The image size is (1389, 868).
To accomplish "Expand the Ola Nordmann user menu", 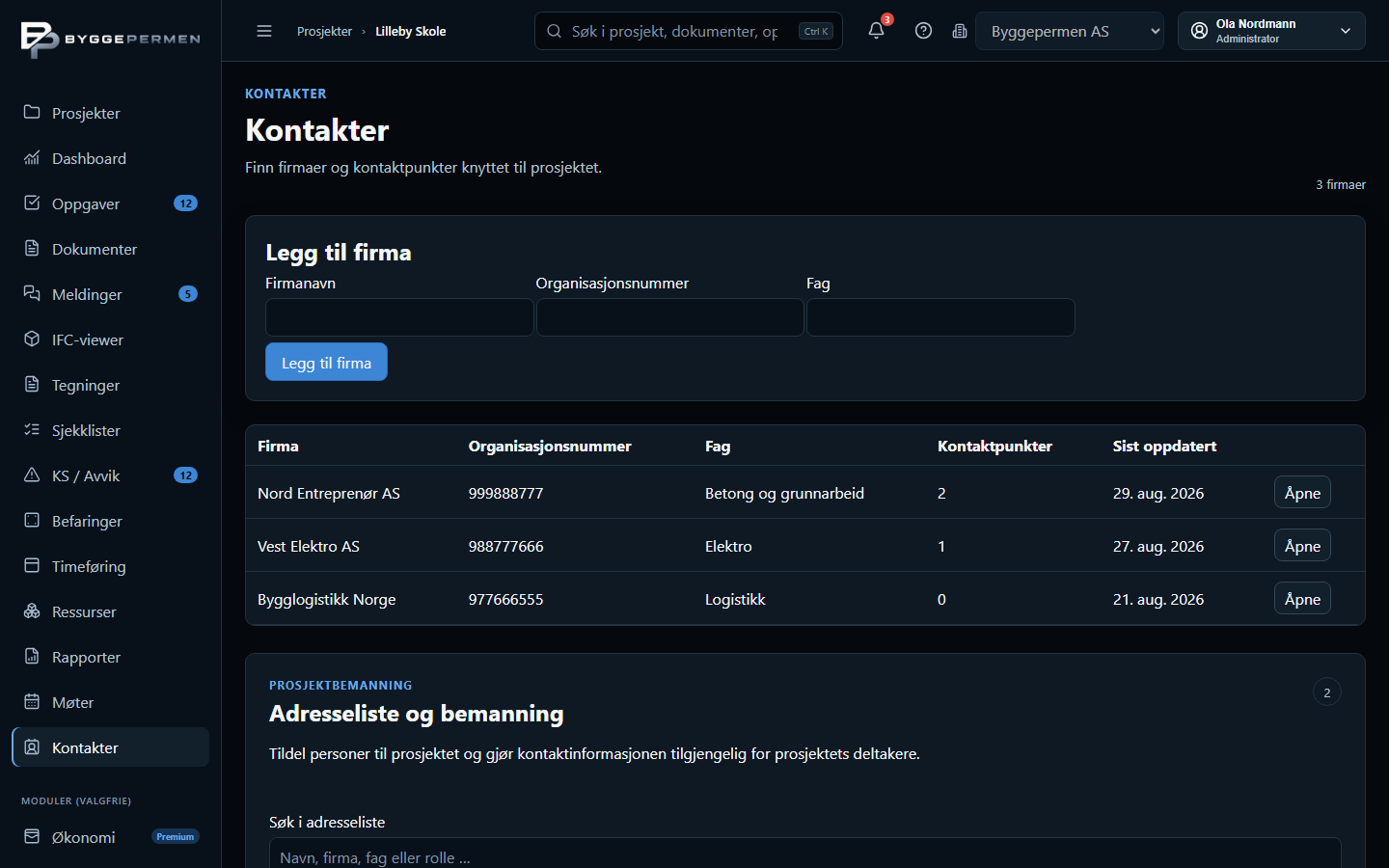I will [1271, 31].
